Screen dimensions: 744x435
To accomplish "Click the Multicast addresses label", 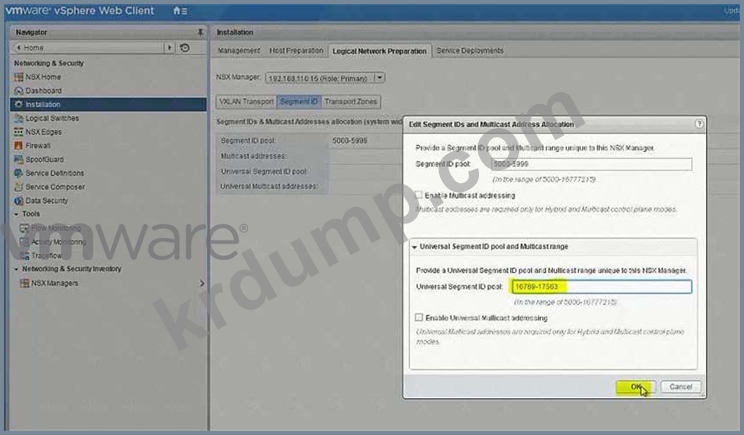I will tap(253, 156).
